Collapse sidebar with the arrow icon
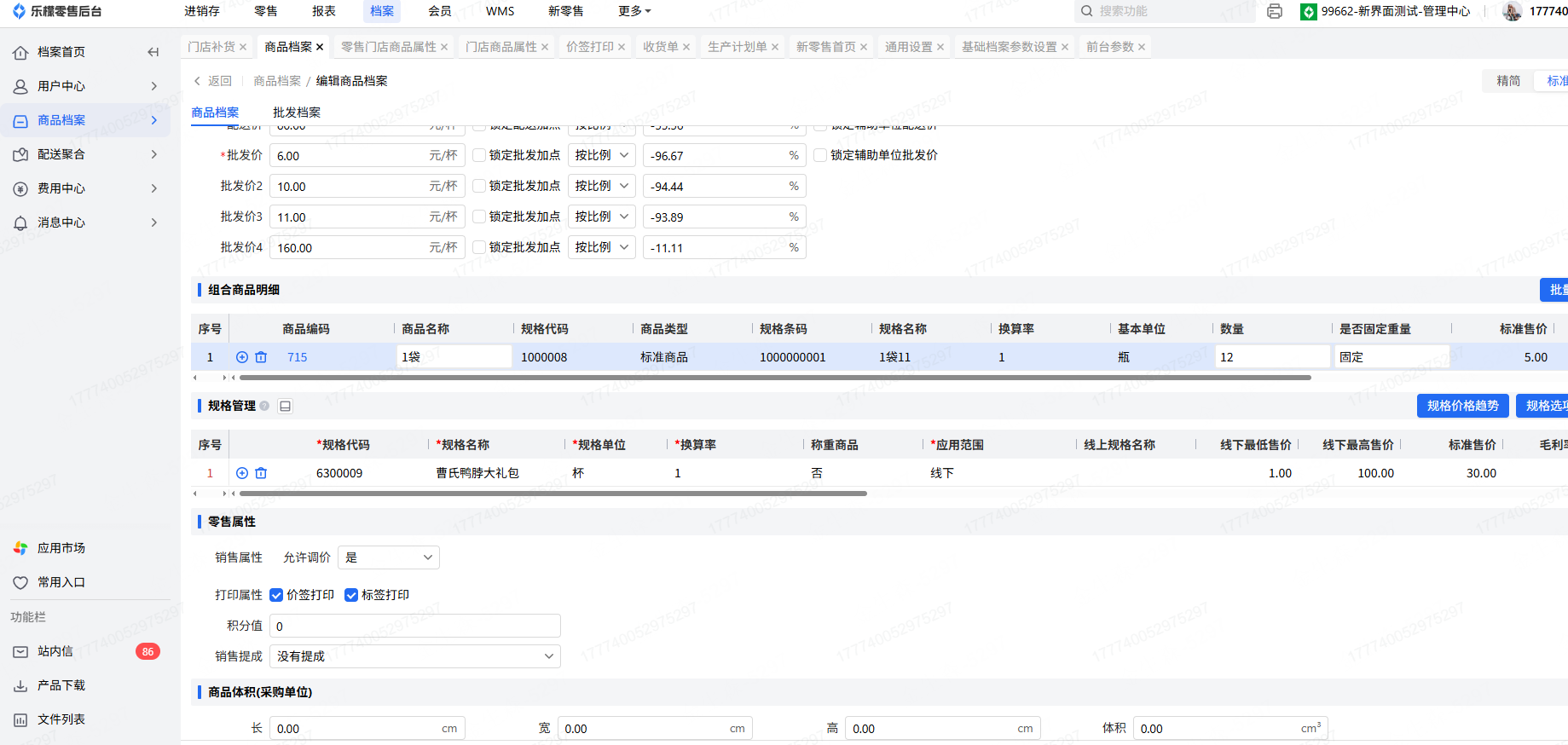 (x=153, y=52)
